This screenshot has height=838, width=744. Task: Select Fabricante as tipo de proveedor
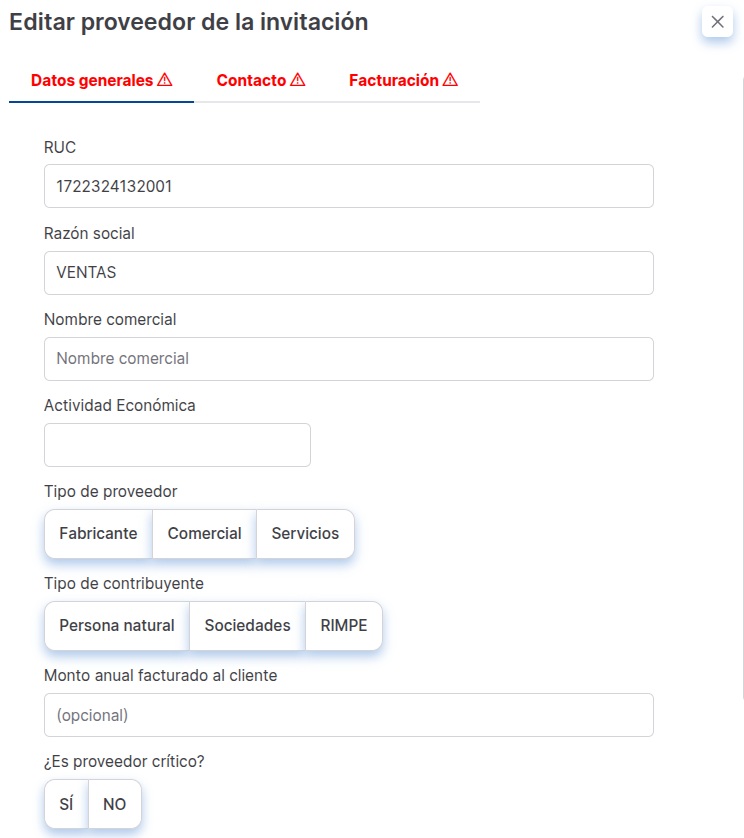[x=98, y=534]
